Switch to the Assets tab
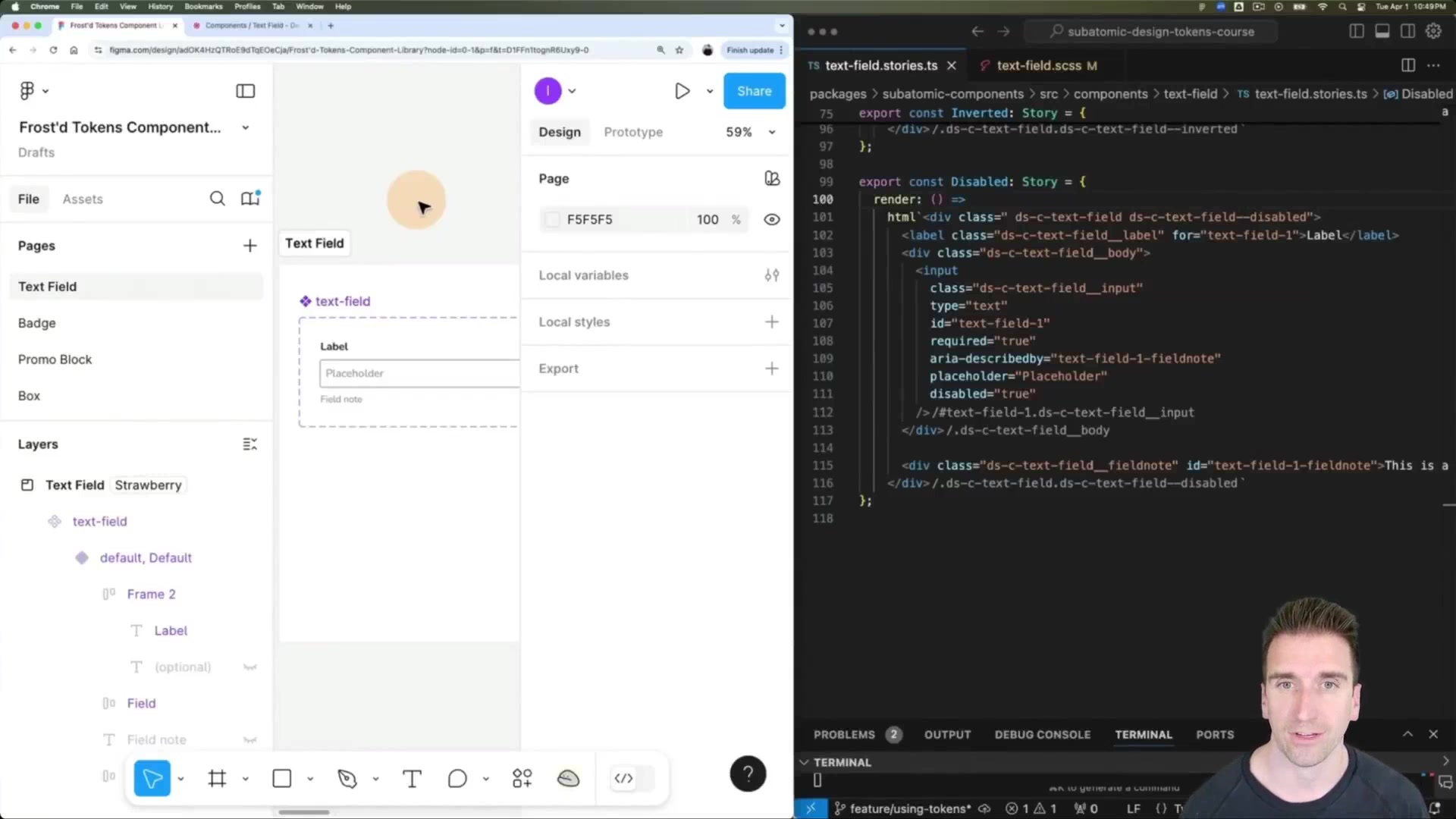The image size is (1456, 819). click(82, 199)
